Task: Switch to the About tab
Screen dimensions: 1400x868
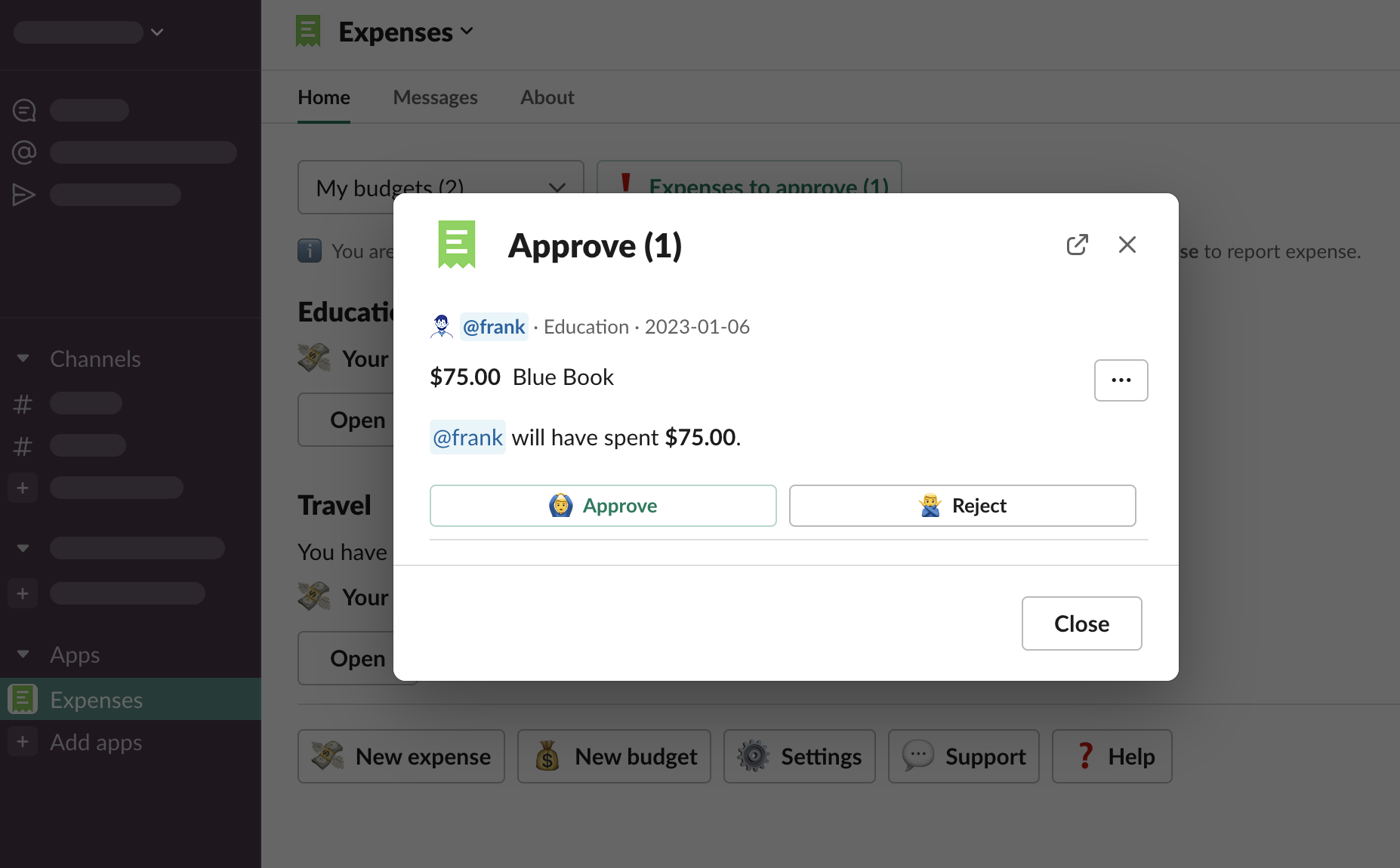Action: tap(547, 97)
